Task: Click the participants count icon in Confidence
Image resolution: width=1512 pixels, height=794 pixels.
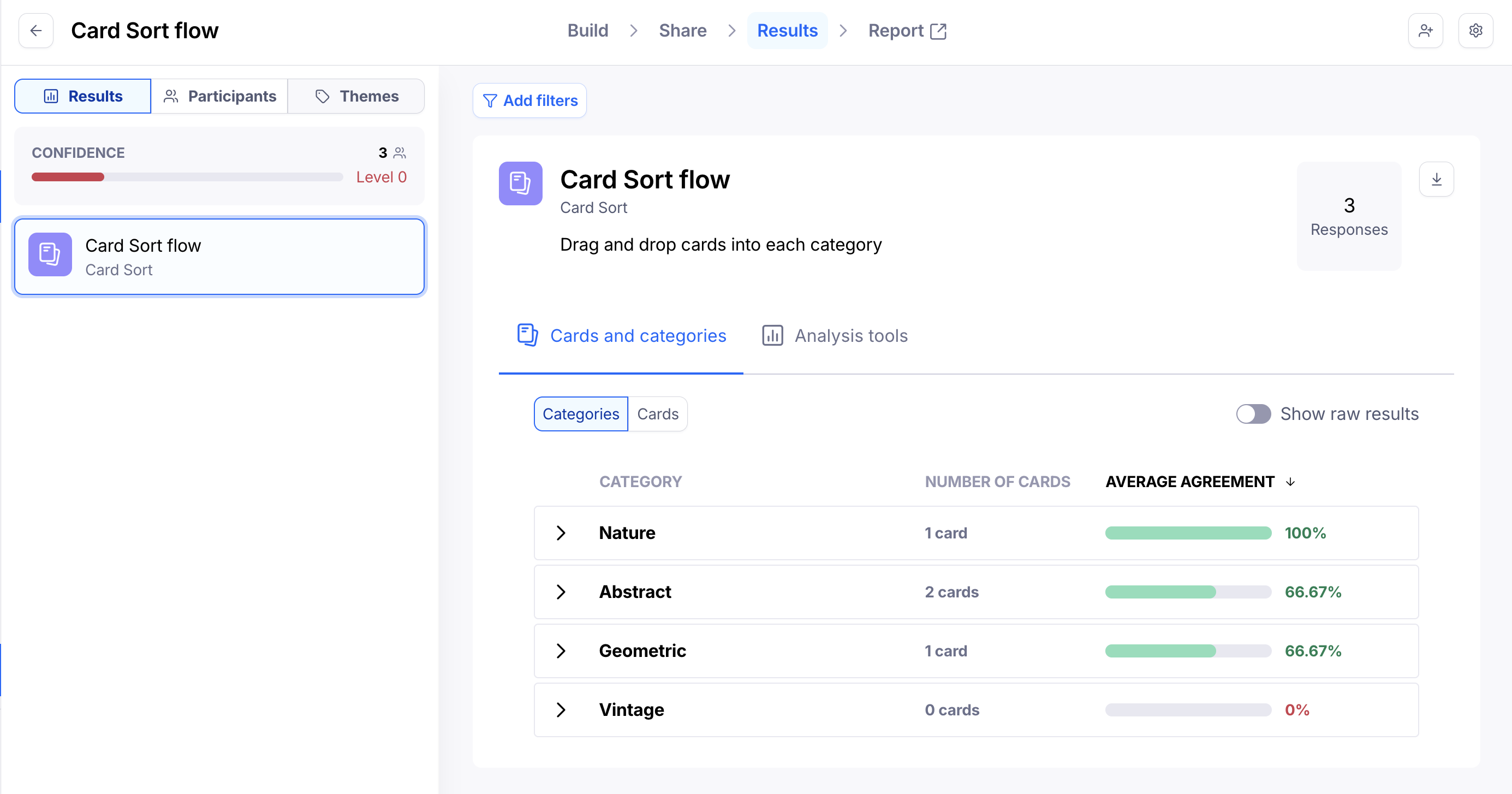Action: (400, 153)
